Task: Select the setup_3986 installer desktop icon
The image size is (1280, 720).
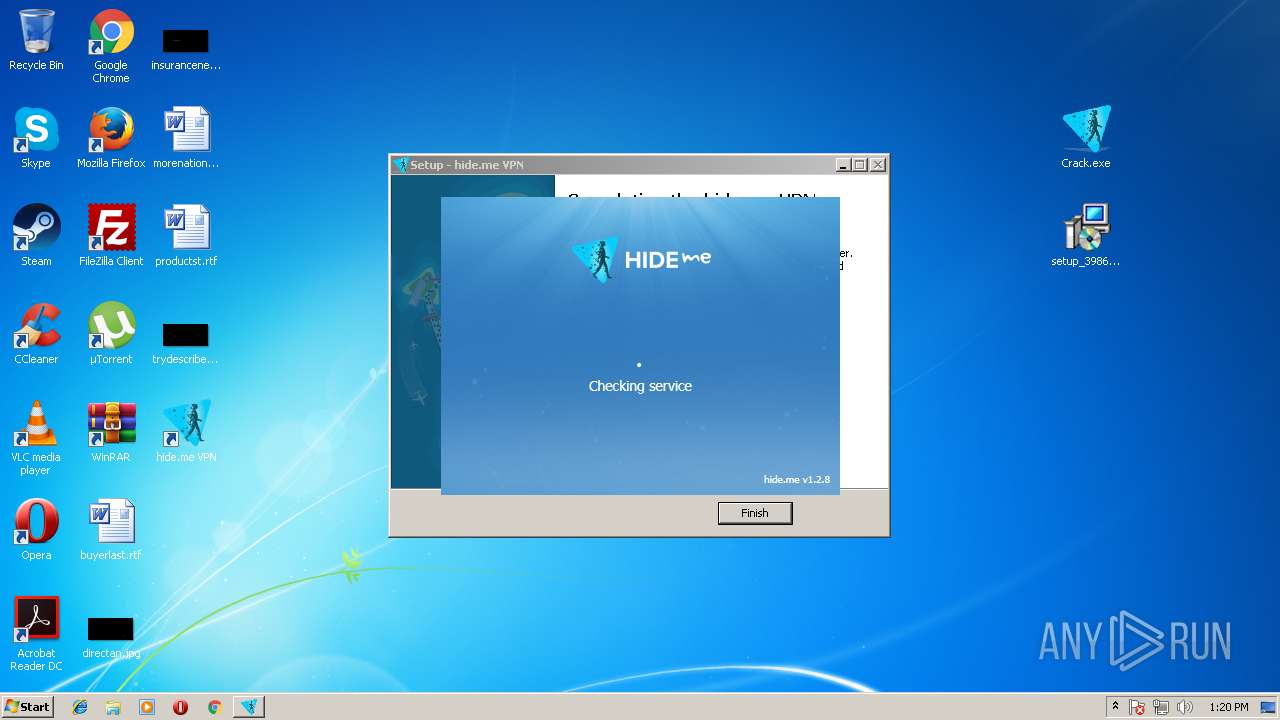Action: pos(1086,237)
